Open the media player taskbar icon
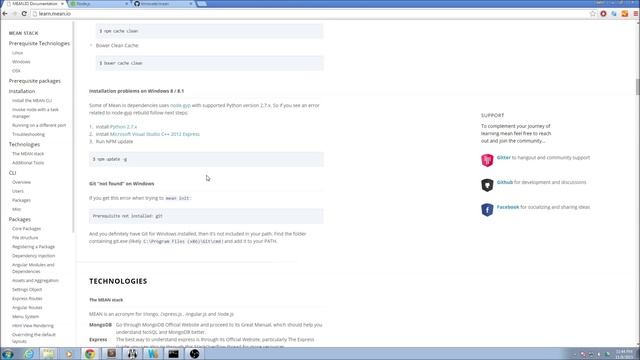 pyautogui.click(x=69, y=354)
